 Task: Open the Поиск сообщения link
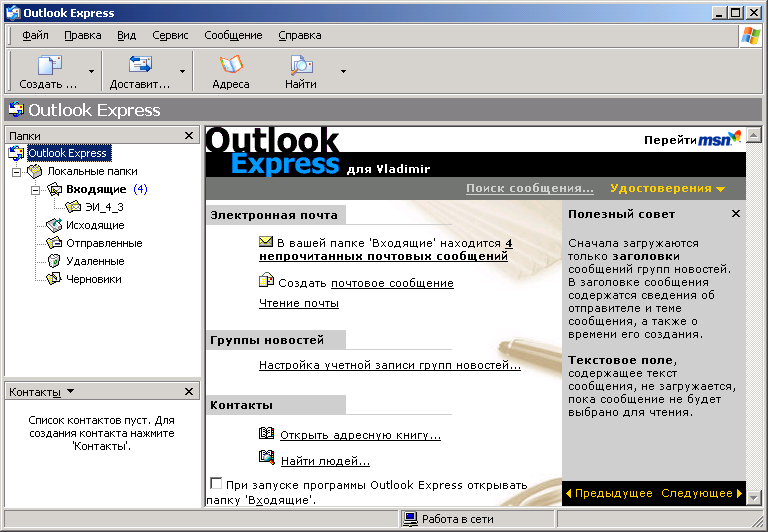529,189
